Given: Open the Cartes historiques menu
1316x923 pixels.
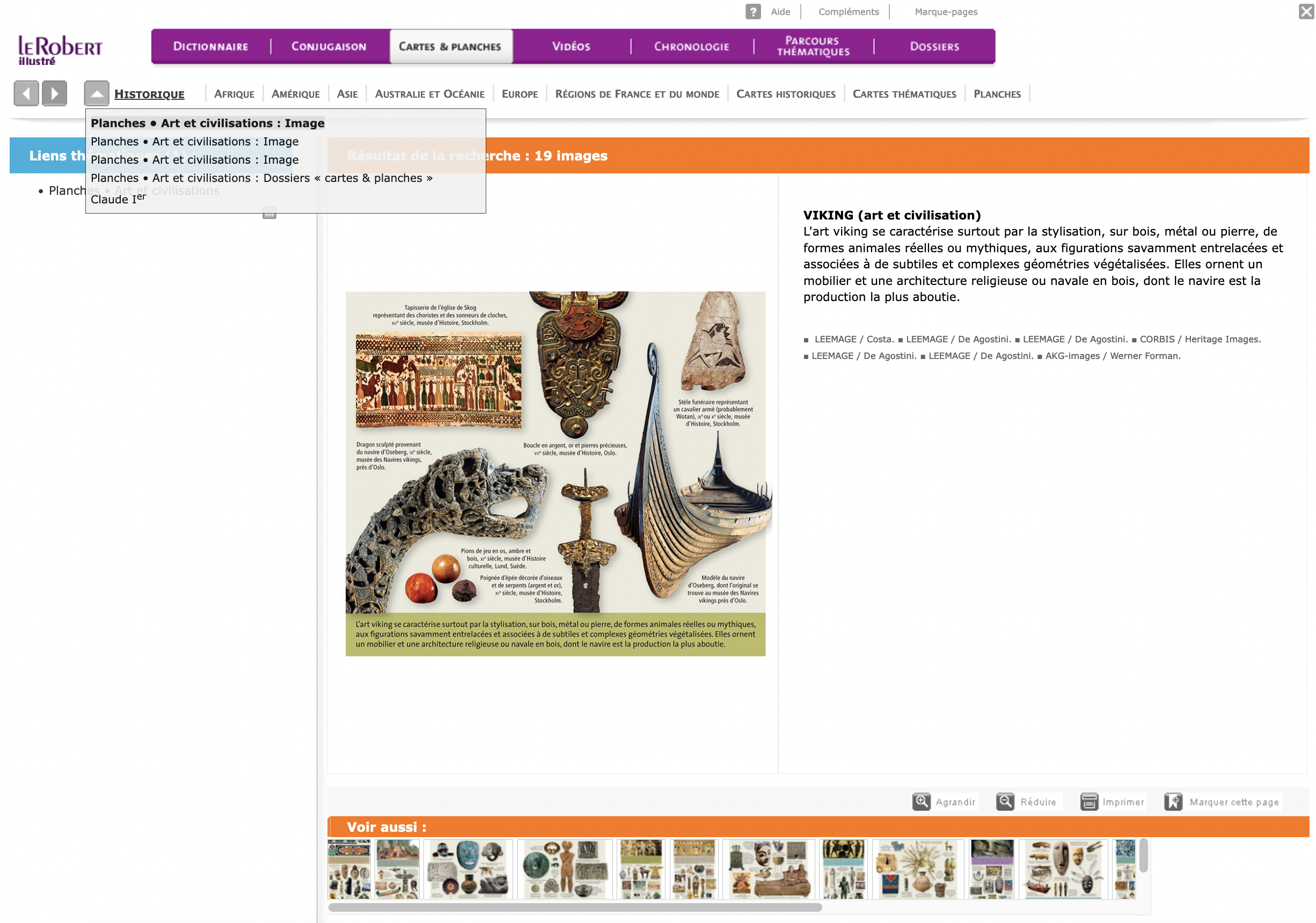Looking at the screenshot, I should (x=785, y=94).
